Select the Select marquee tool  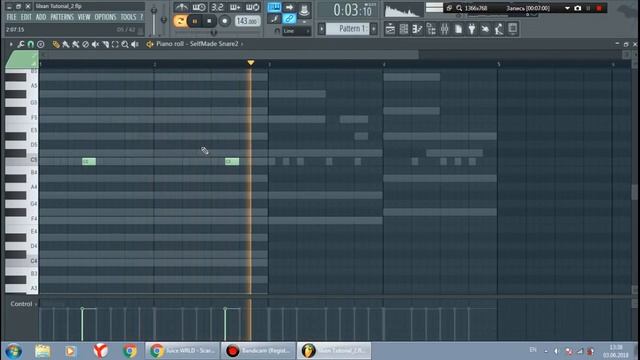[x=115, y=44]
